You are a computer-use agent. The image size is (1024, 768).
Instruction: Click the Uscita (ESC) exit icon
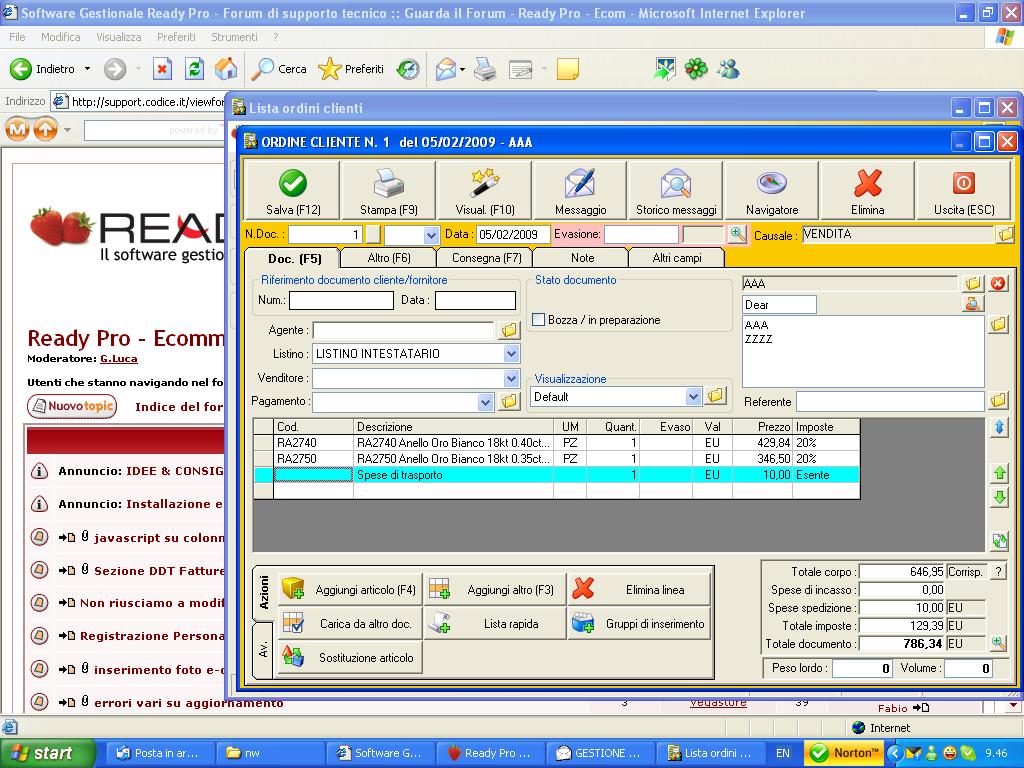coord(963,184)
